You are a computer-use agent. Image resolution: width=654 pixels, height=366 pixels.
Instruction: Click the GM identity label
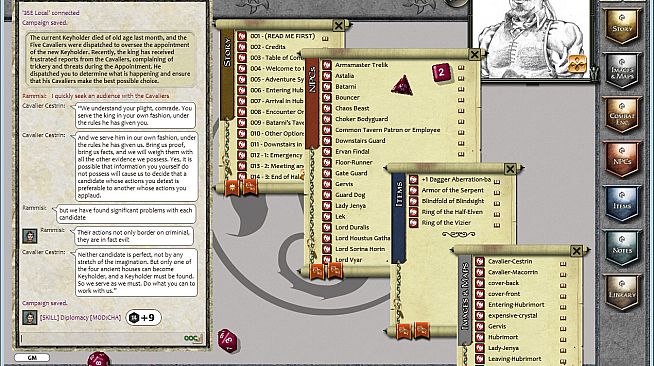(32, 358)
